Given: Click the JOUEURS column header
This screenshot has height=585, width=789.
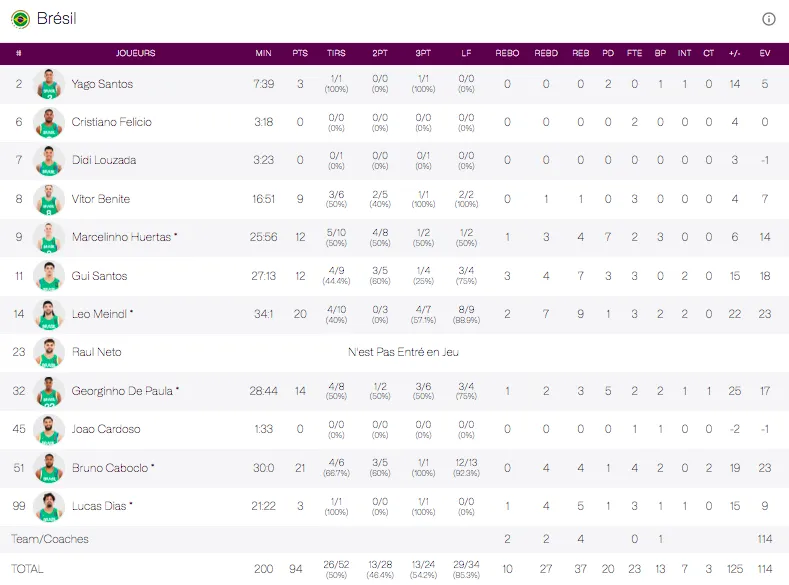Looking at the screenshot, I should (135, 53).
